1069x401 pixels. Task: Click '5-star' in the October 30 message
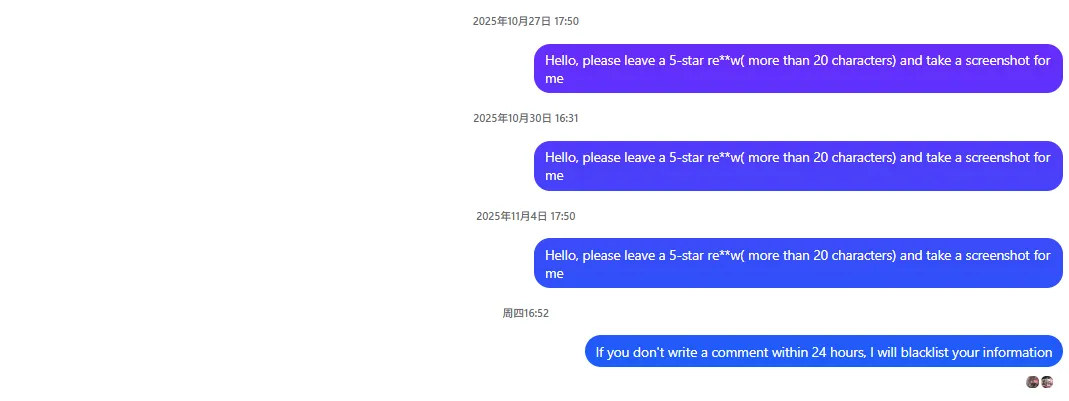point(686,157)
